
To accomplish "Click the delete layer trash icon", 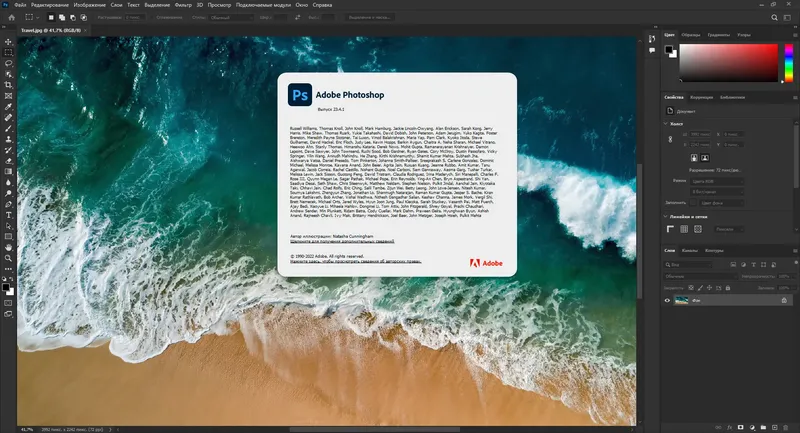I will [x=786, y=427].
